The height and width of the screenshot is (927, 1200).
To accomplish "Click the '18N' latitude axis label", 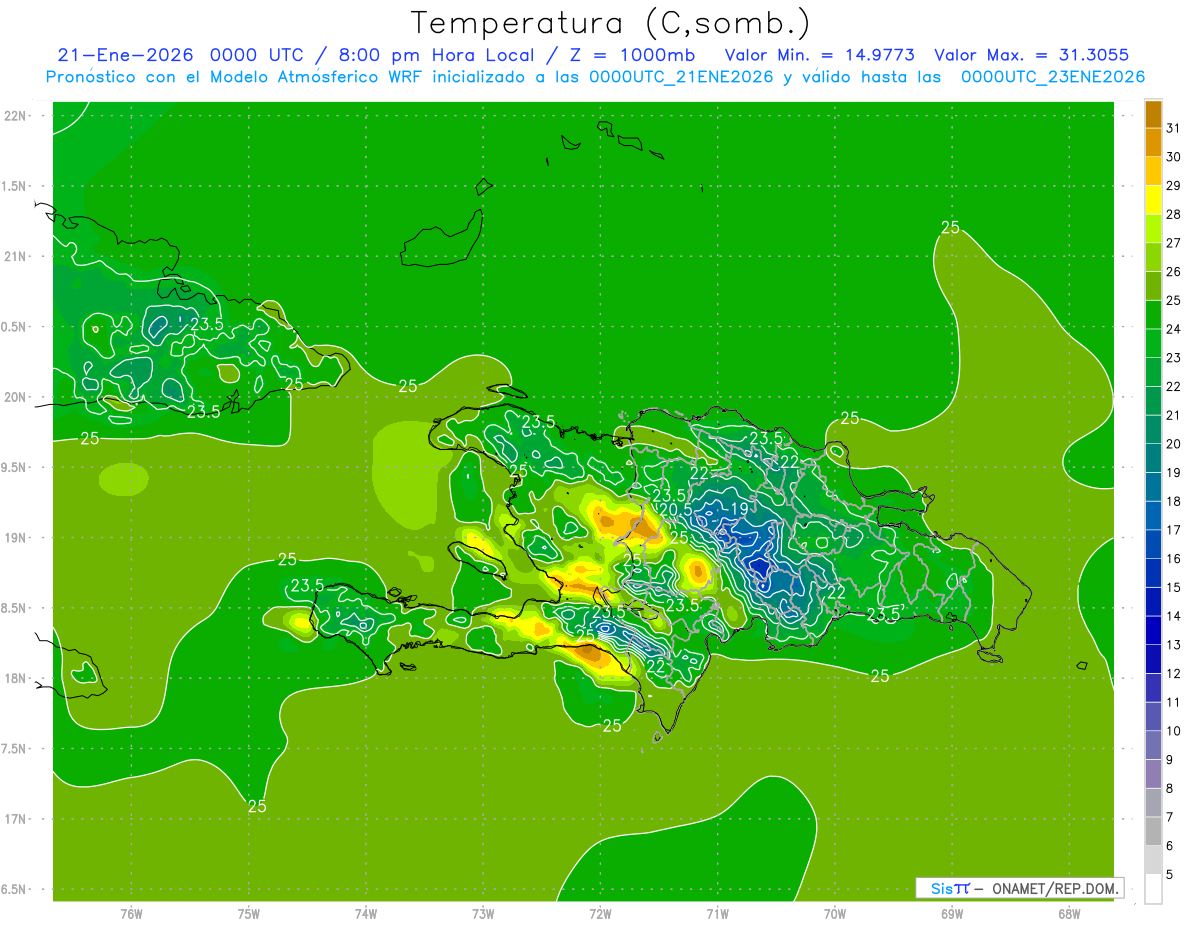I will [x=15, y=678].
